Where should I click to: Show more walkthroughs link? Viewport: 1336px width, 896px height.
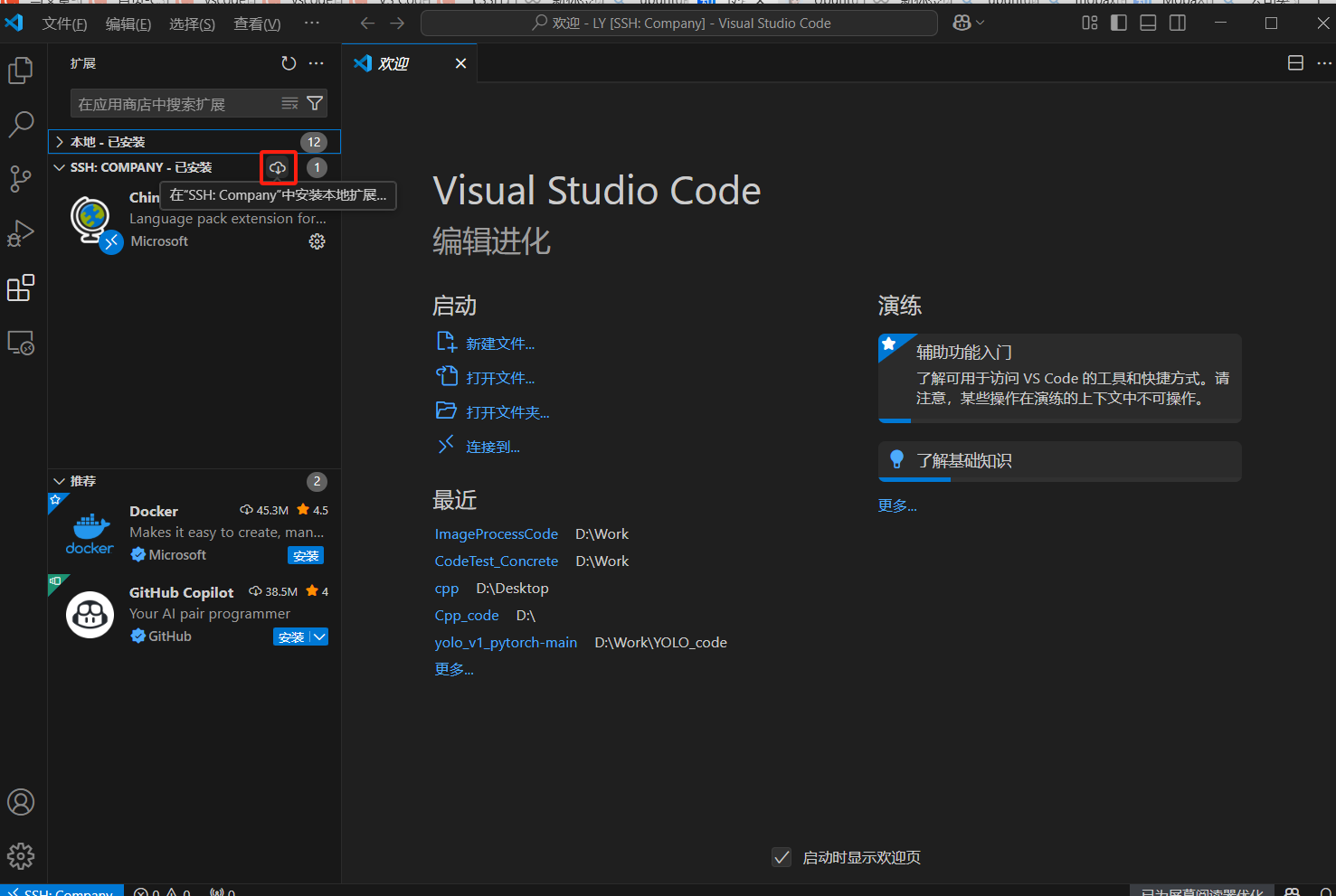click(897, 505)
